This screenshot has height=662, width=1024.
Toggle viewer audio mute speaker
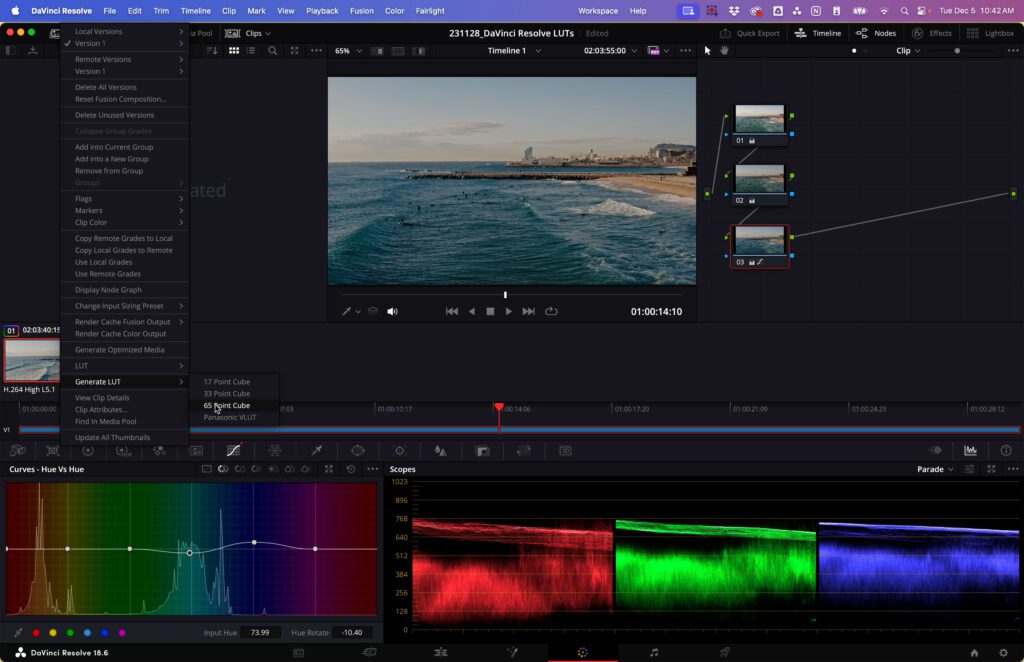[x=392, y=311]
